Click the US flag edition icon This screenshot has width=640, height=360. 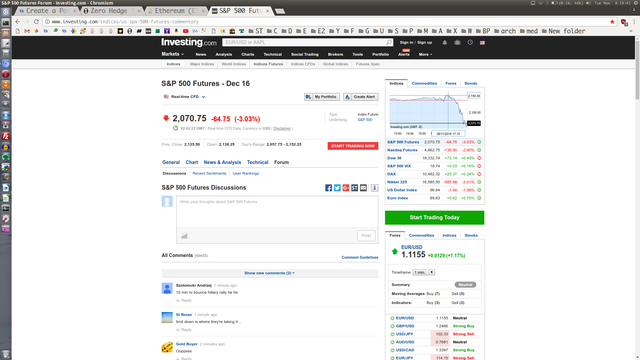(482, 42)
